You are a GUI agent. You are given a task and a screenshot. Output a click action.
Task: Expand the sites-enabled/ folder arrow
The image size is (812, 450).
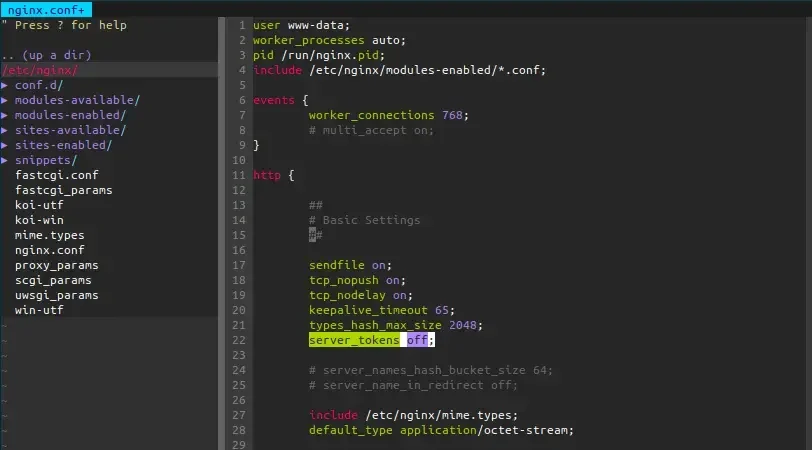pos(5,145)
